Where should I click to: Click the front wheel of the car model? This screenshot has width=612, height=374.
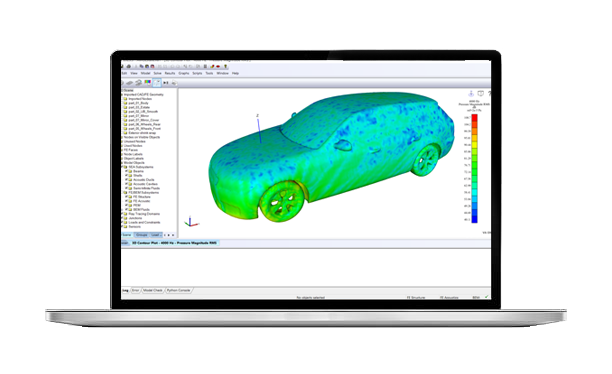[x=282, y=202]
